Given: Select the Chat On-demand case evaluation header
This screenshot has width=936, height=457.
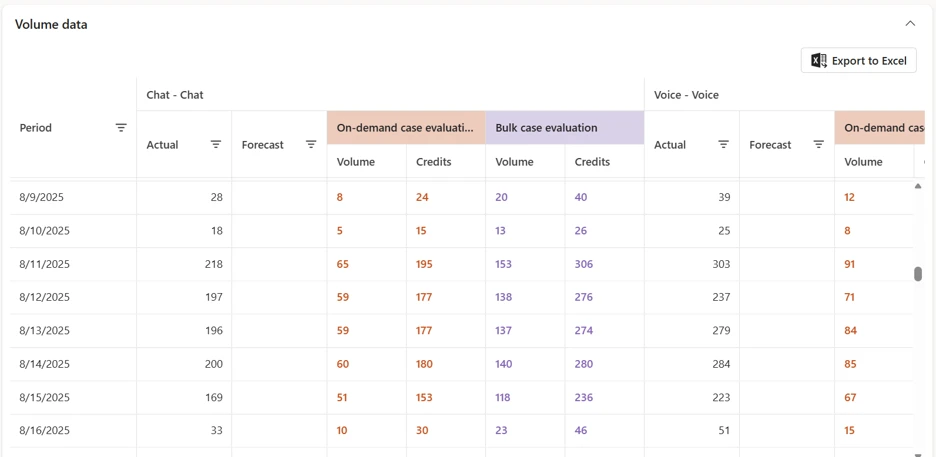Looking at the screenshot, I should pos(406,128).
